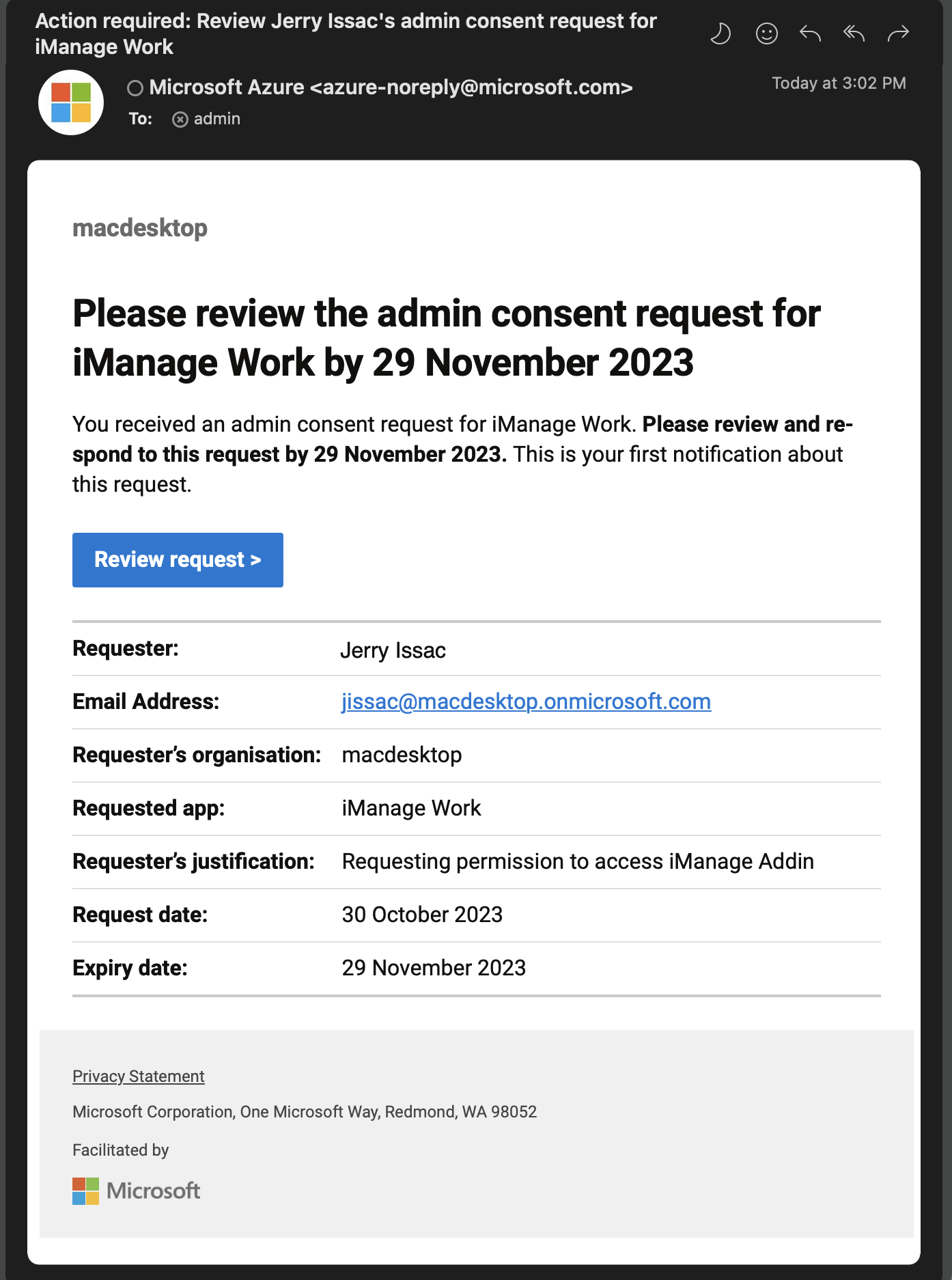Open the Privacy Statement link

coord(138,1076)
